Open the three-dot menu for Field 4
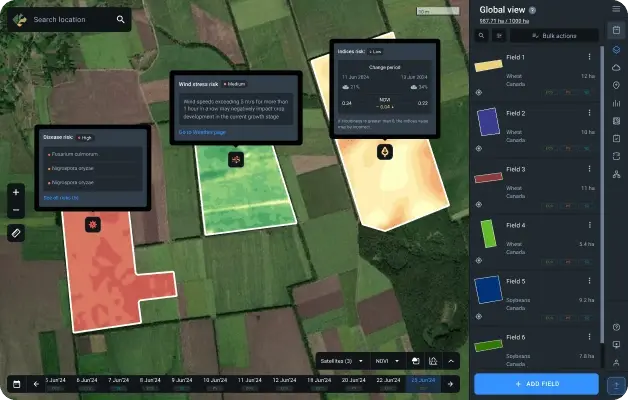 click(x=589, y=226)
